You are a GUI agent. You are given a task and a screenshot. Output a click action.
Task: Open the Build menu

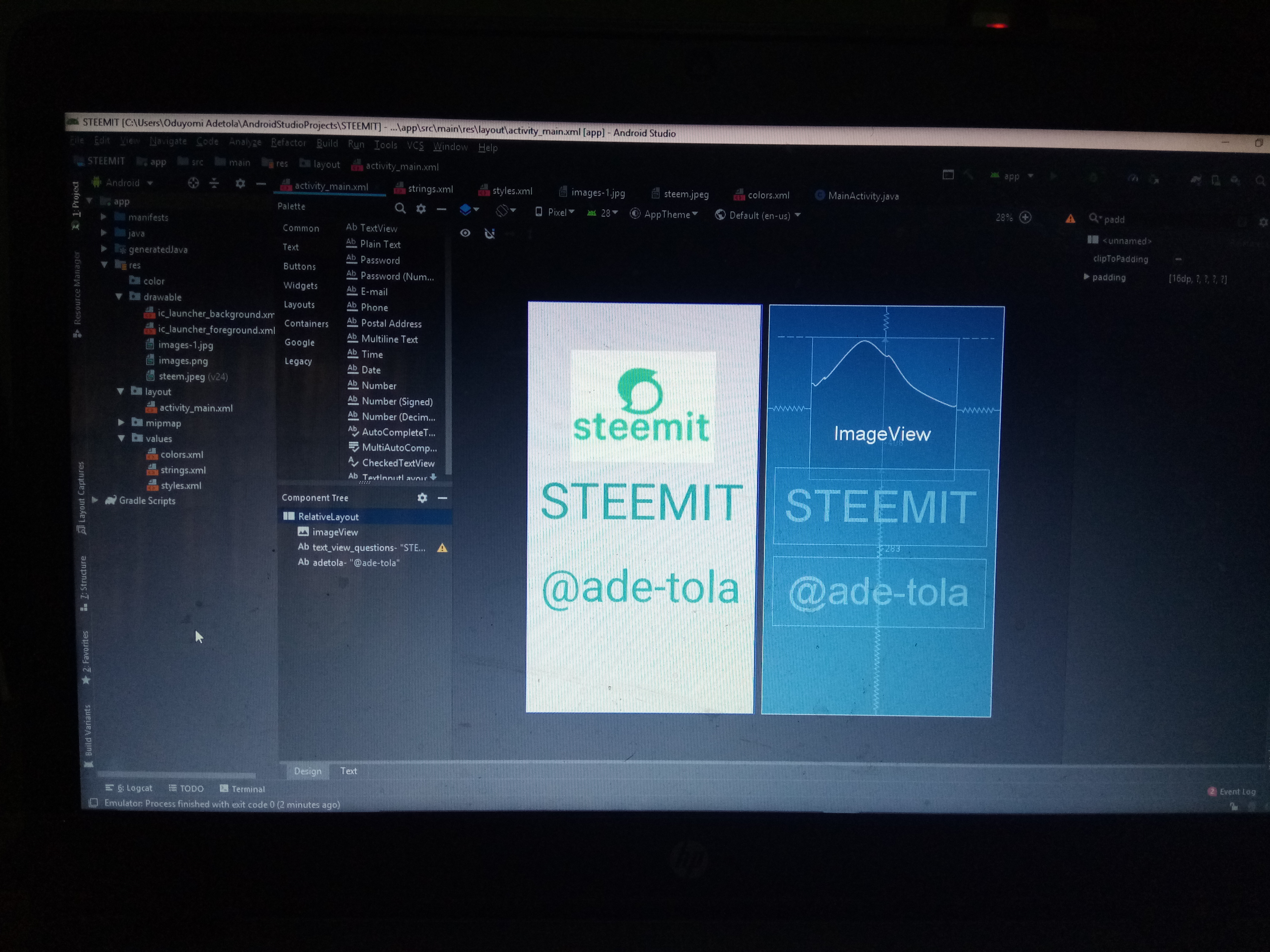(327, 143)
